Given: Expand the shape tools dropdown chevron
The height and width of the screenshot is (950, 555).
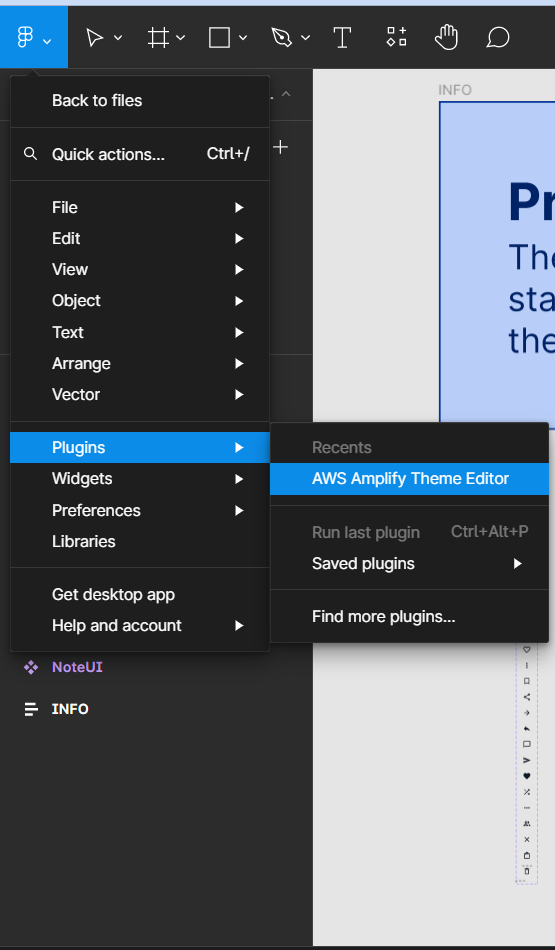Looking at the screenshot, I should coord(243,38).
